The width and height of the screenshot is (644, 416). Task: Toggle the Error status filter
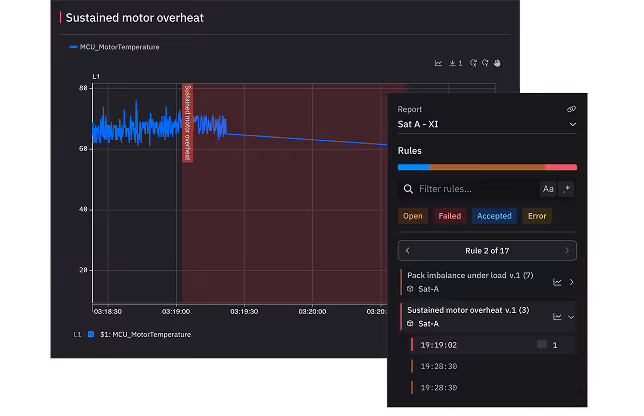537,216
